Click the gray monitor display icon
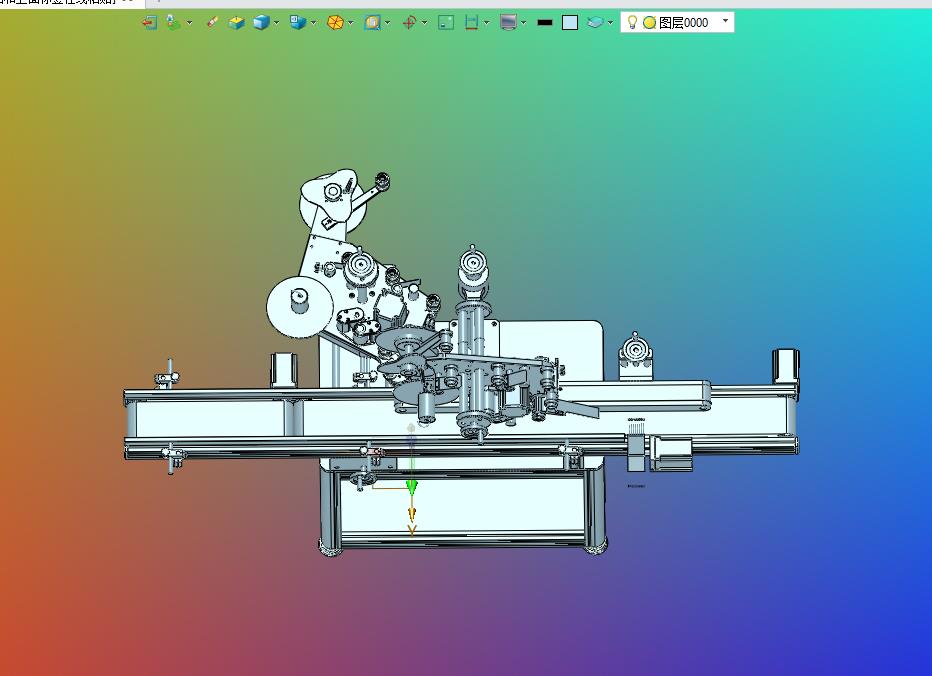The image size is (932, 676). pyautogui.click(x=508, y=23)
